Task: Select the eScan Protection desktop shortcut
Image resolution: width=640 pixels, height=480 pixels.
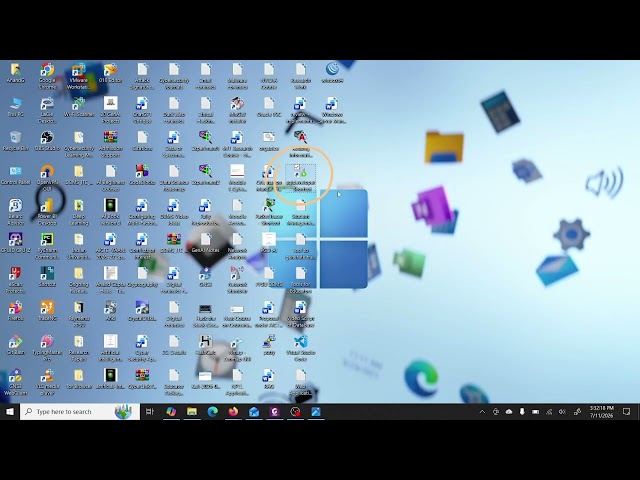Action: pyautogui.click(x=16, y=279)
